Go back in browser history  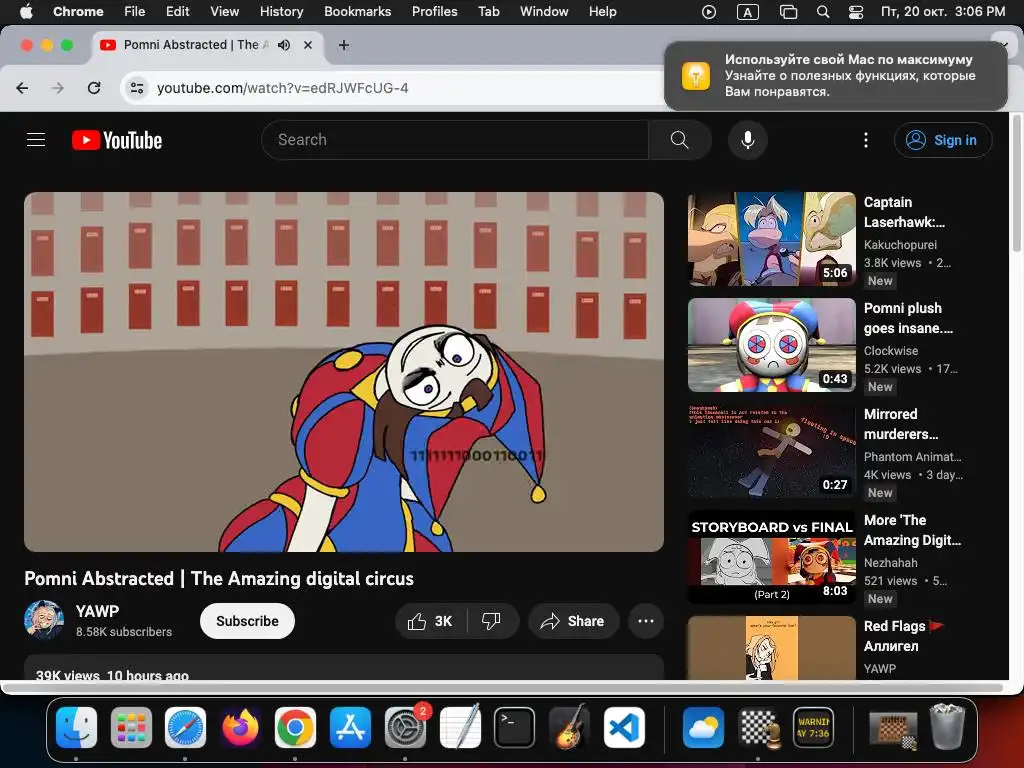22,88
